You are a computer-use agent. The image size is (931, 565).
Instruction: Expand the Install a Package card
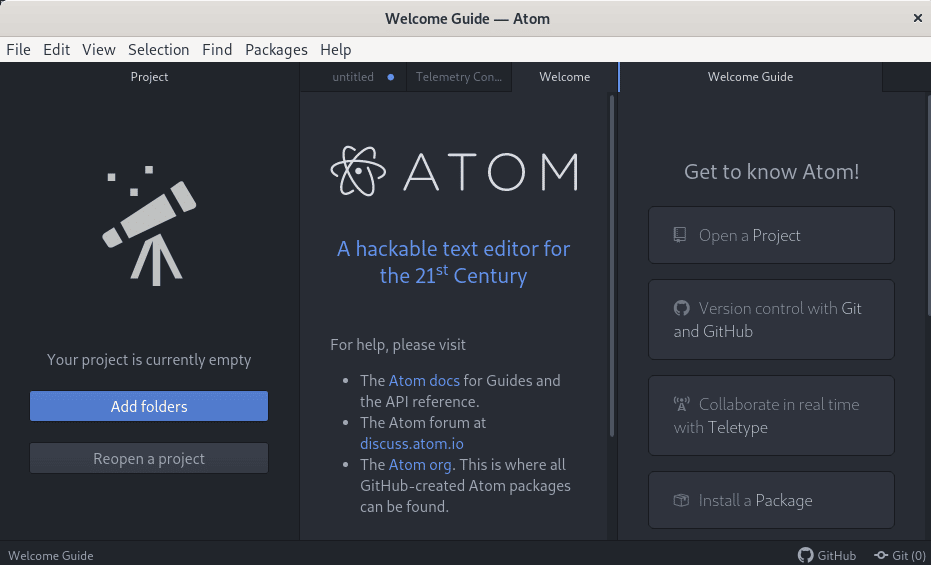(x=771, y=500)
